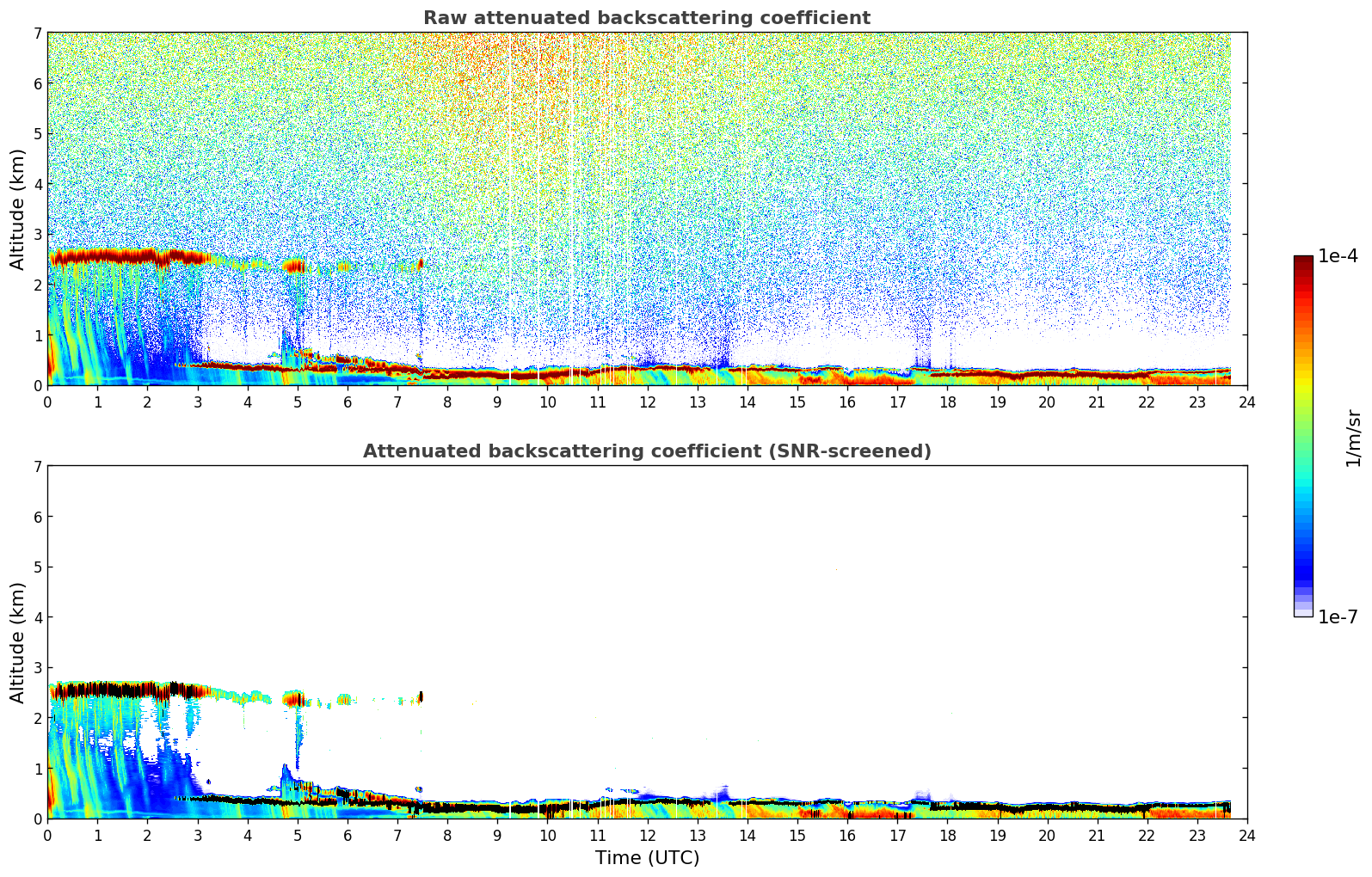
Task: Click the 'Time (UTC)' axis label
Action: pyautogui.click(x=647, y=858)
